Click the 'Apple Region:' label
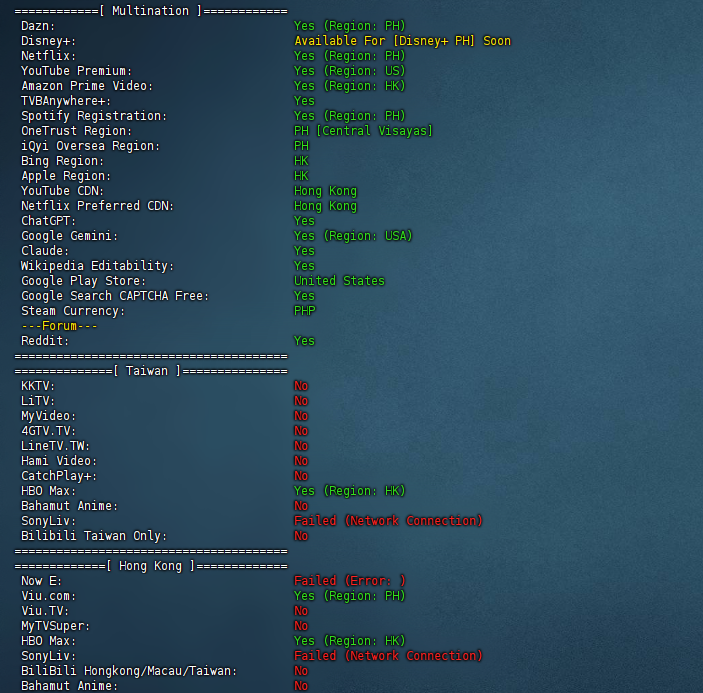This screenshot has height=693, width=703. coord(66,176)
